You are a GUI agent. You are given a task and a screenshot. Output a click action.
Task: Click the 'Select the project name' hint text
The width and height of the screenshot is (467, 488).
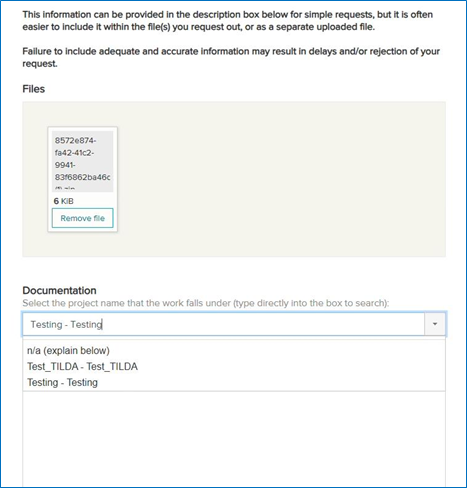(206, 303)
